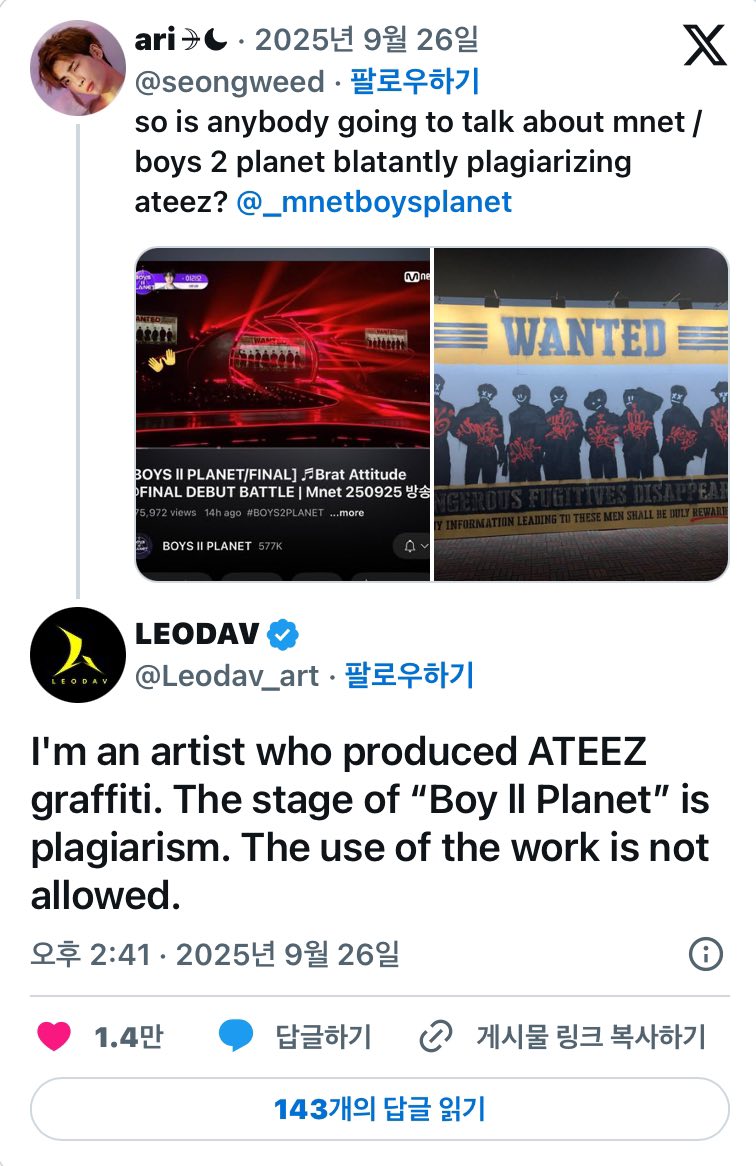Click the pink heart like icon
756x1166 pixels.
pyautogui.click(x=53, y=1037)
